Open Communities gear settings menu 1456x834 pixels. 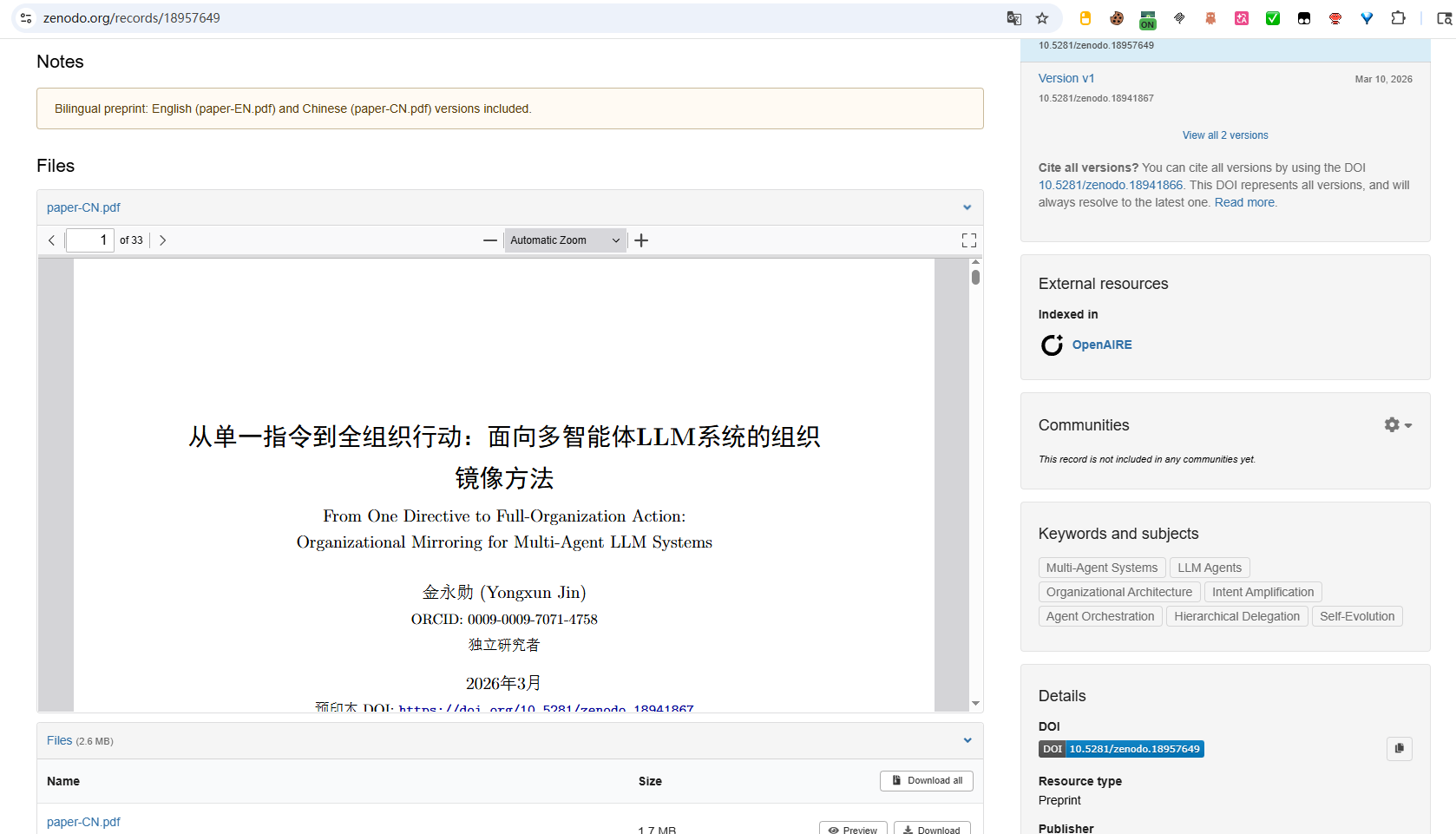tap(1398, 425)
